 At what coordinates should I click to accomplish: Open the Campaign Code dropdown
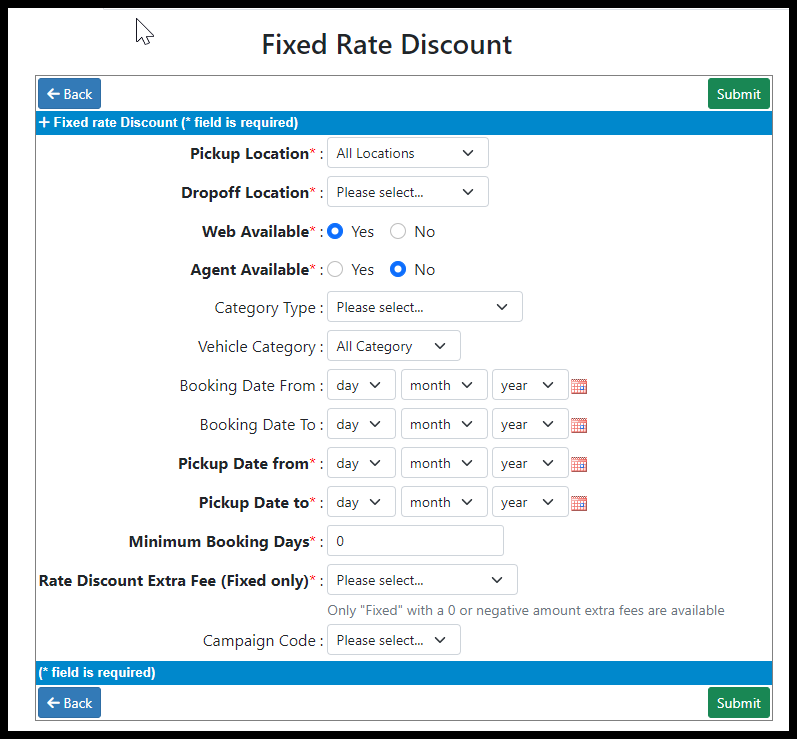pyautogui.click(x=394, y=639)
